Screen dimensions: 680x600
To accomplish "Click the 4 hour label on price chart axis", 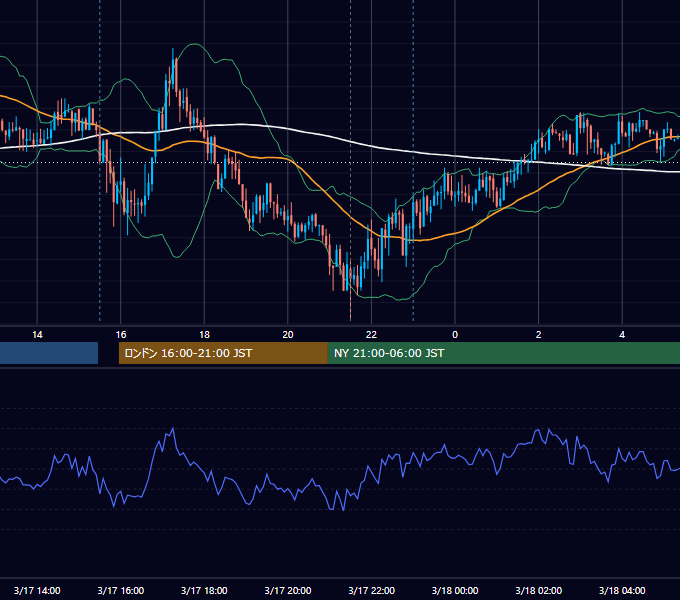I will [622, 335].
